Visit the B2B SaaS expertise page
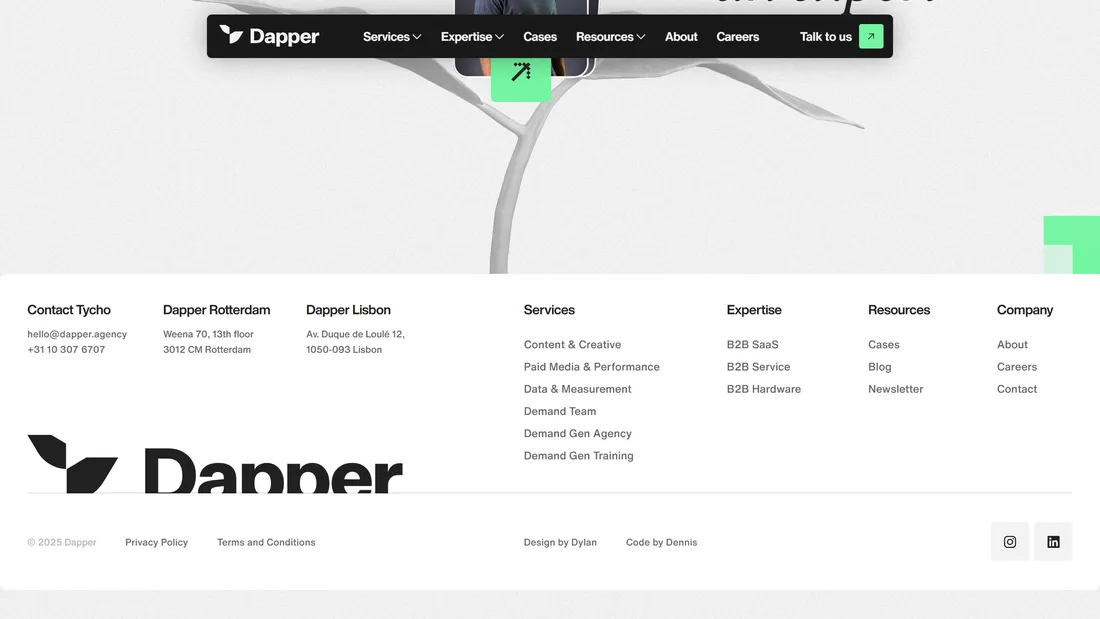 pos(752,345)
